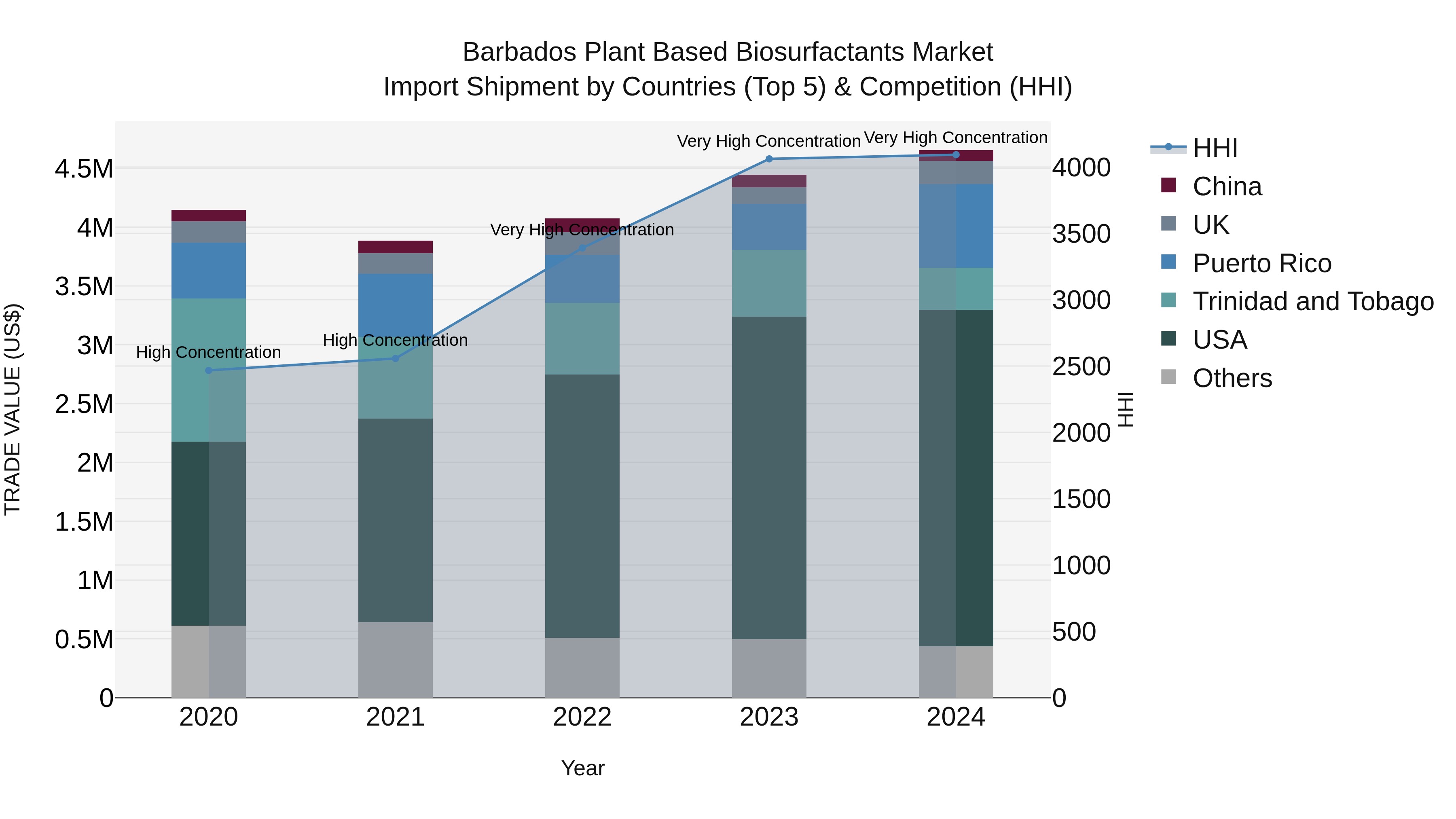Click the HHI data point for 2024
Screen dimensions: 1456x819
point(957,155)
